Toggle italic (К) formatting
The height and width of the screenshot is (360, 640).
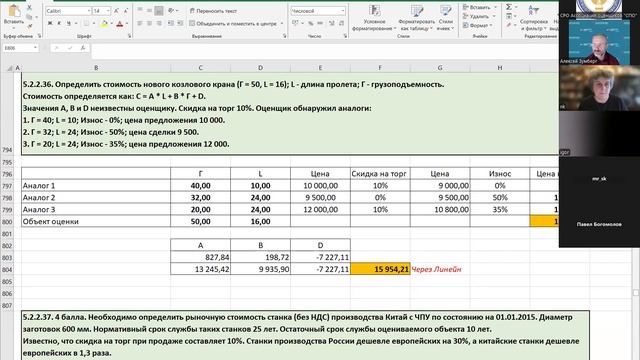tap(59, 24)
